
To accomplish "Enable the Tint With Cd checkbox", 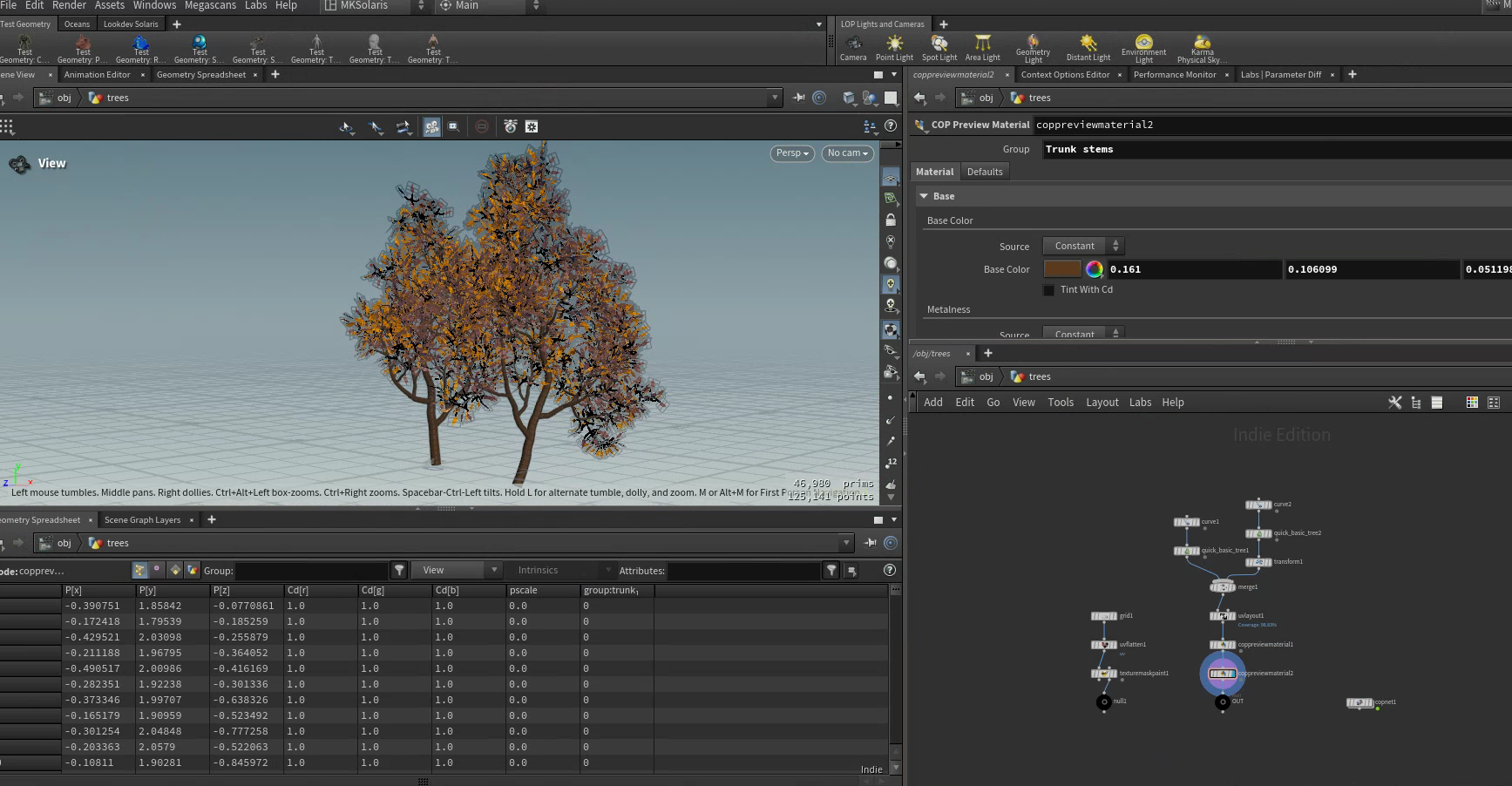I will 1048,289.
